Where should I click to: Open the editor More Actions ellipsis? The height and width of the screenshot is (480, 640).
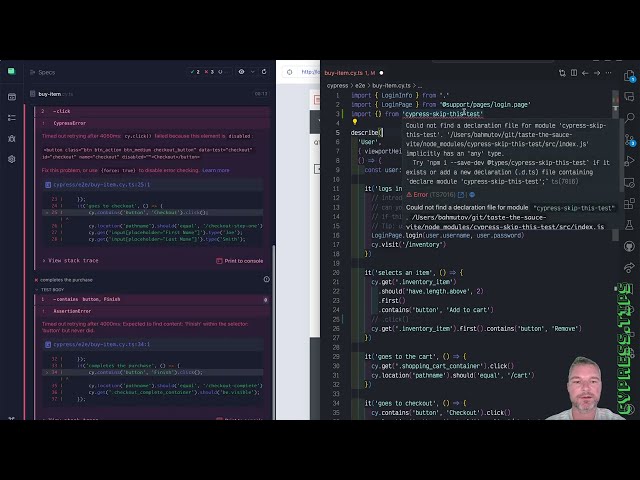(x=609, y=73)
